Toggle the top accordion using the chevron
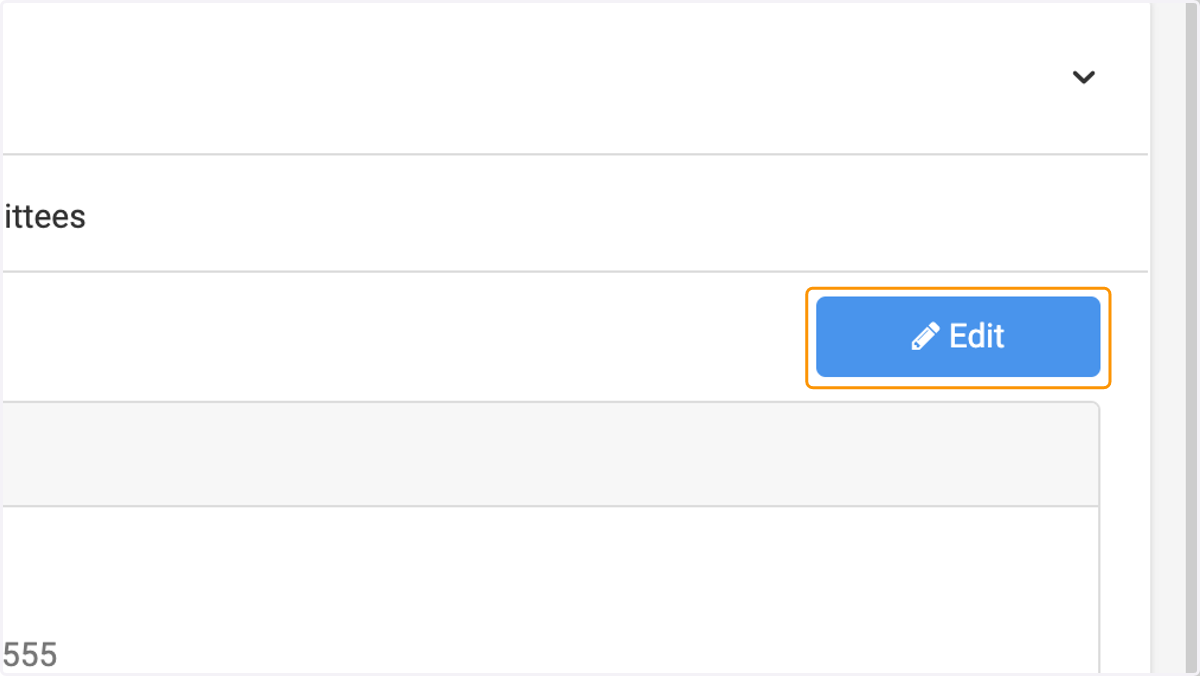 (1083, 77)
